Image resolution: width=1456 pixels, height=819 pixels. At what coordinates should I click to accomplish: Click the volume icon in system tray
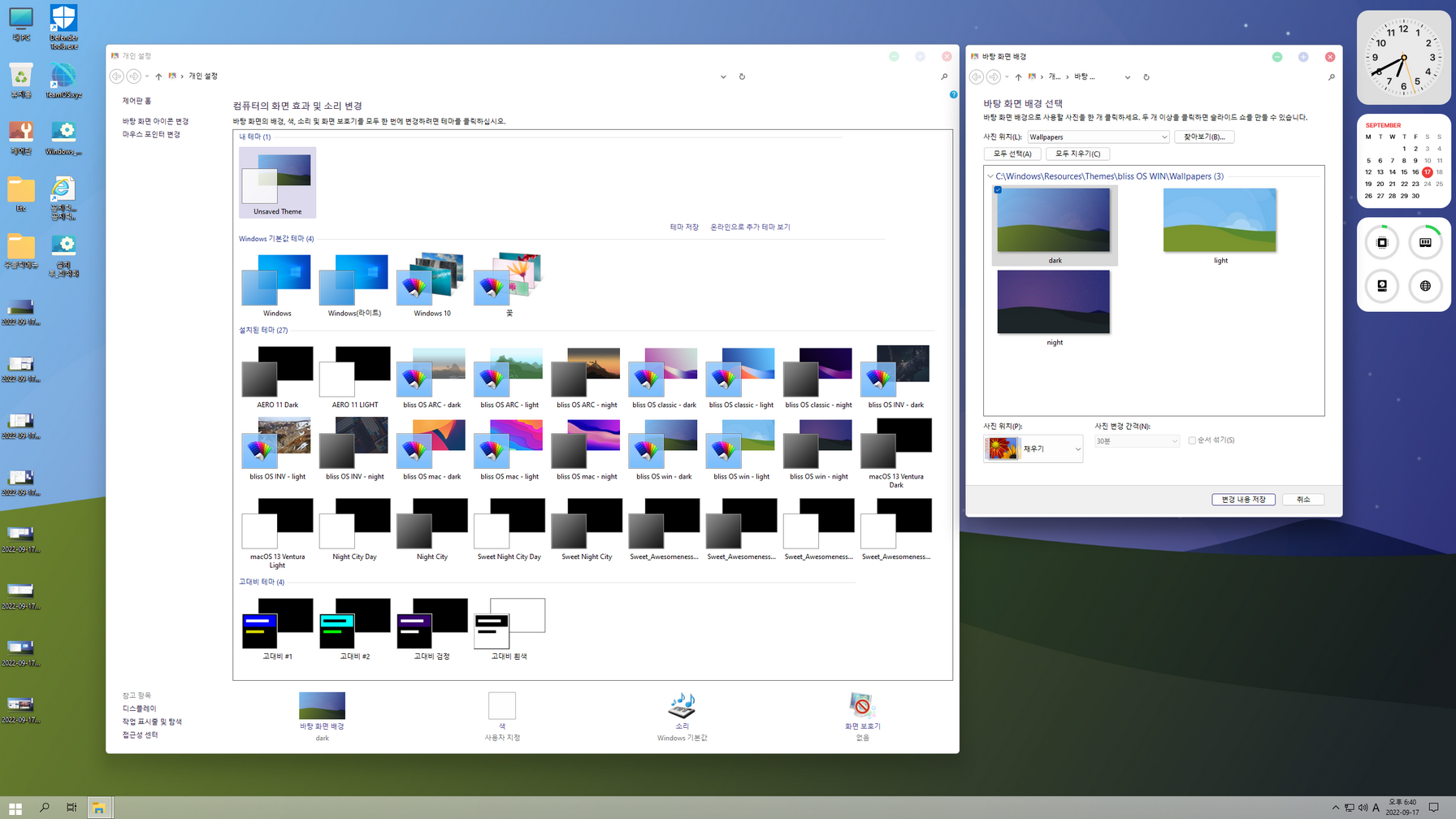tap(1363, 808)
